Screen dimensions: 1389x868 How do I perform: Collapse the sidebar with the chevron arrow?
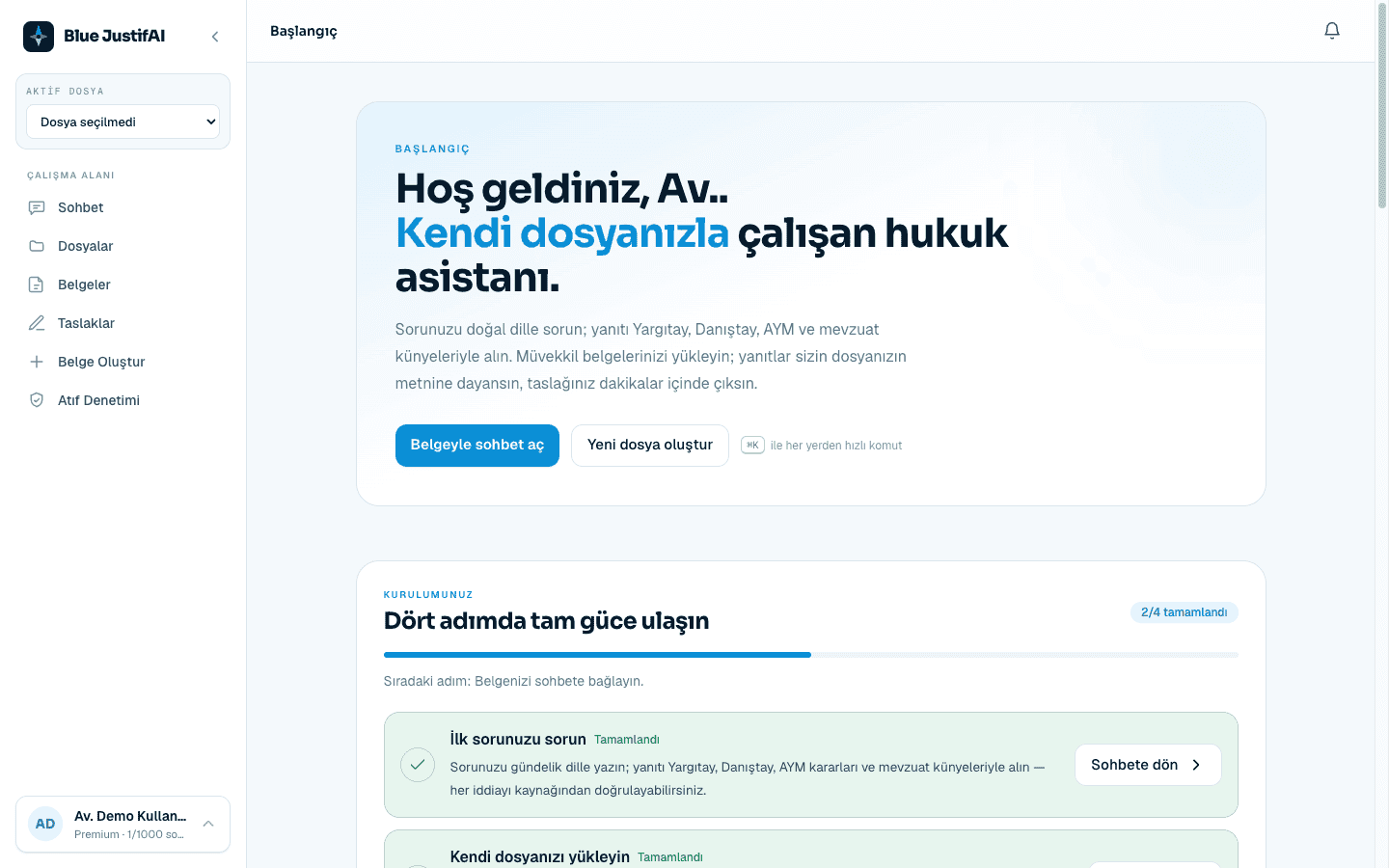pos(215,37)
